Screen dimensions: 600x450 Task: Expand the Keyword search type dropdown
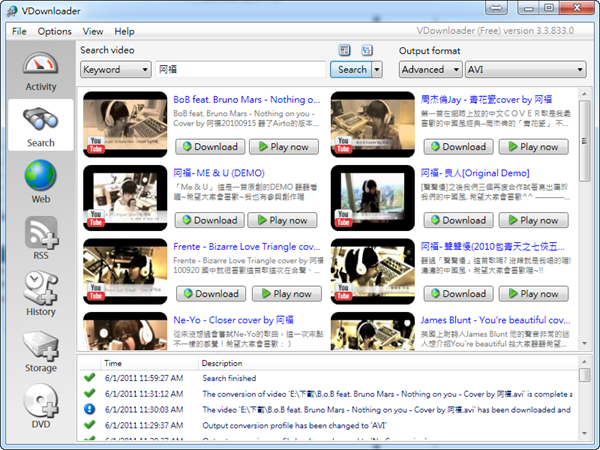click(x=116, y=70)
